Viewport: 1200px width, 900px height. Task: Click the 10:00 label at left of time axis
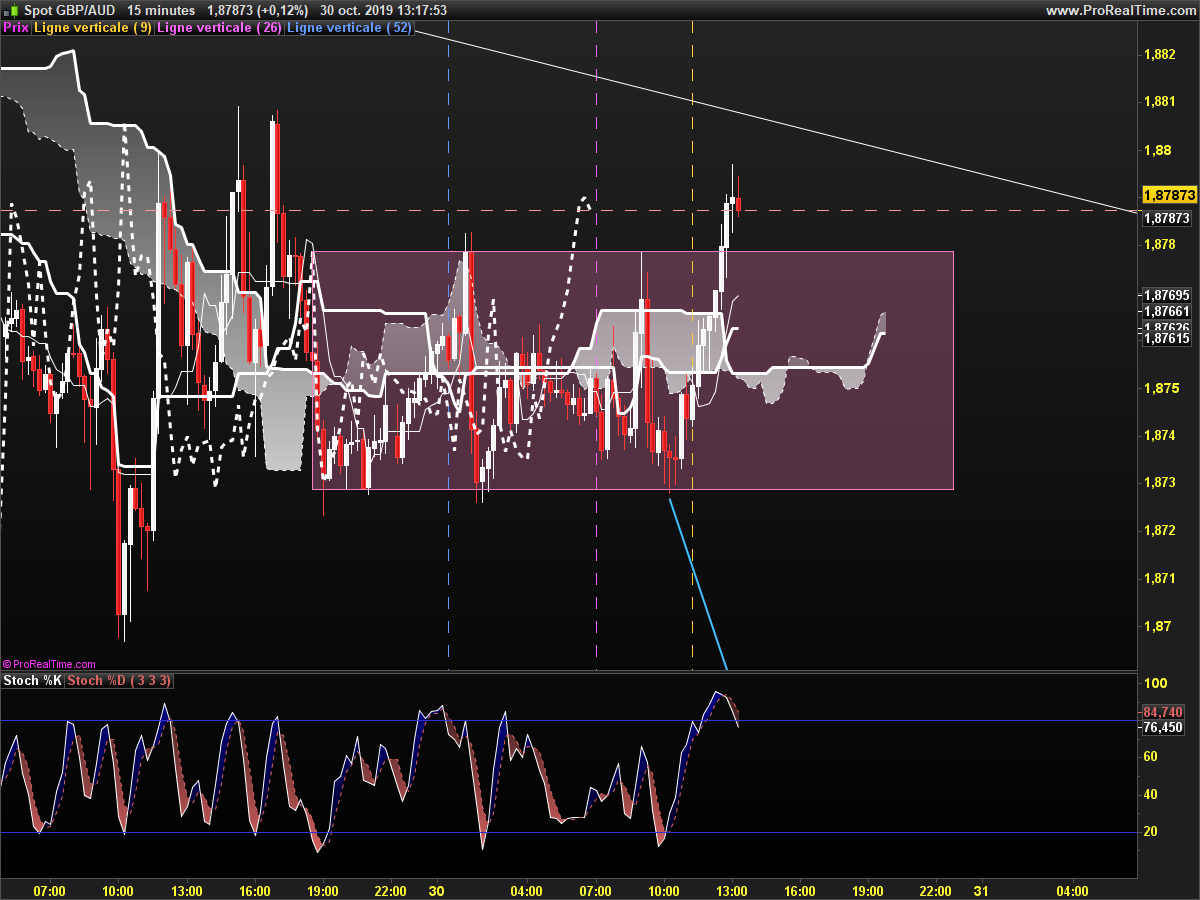[118, 890]
